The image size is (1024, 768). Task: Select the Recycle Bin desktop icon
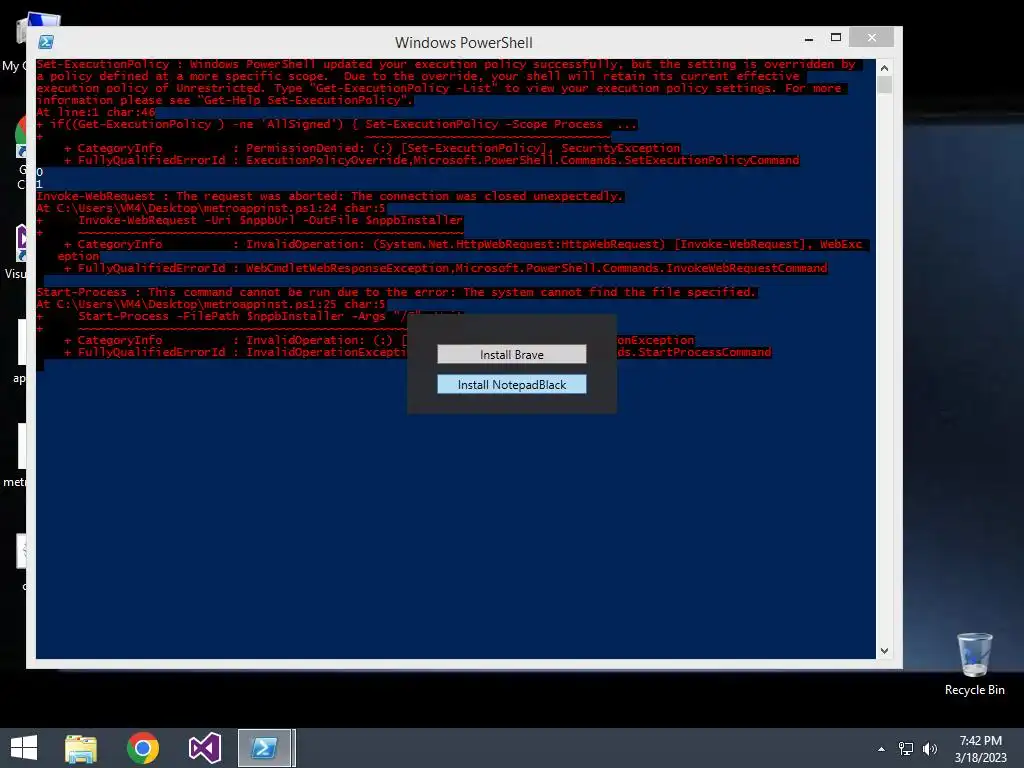pos(974,664)
